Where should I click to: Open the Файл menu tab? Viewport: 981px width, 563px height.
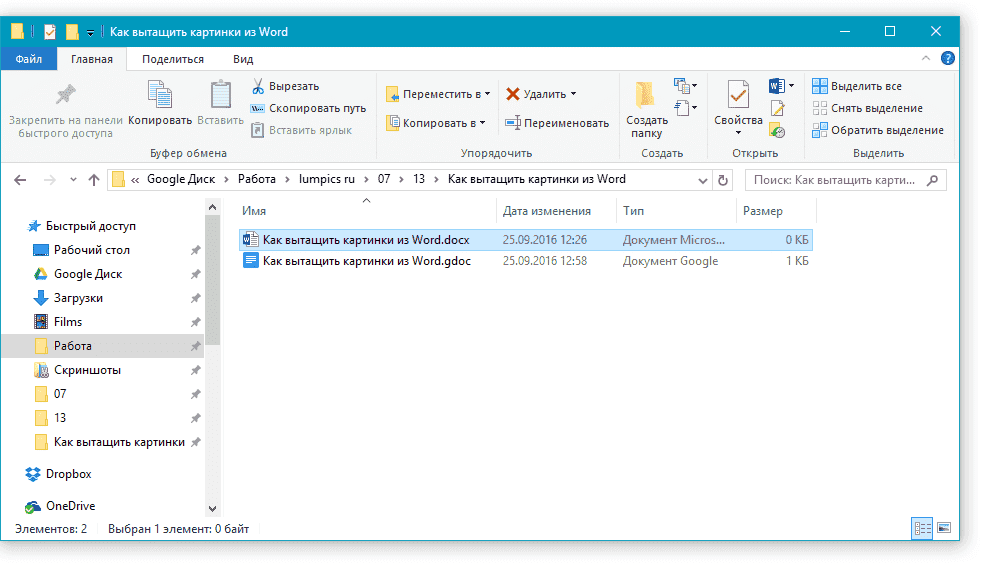tap(29, 59)
